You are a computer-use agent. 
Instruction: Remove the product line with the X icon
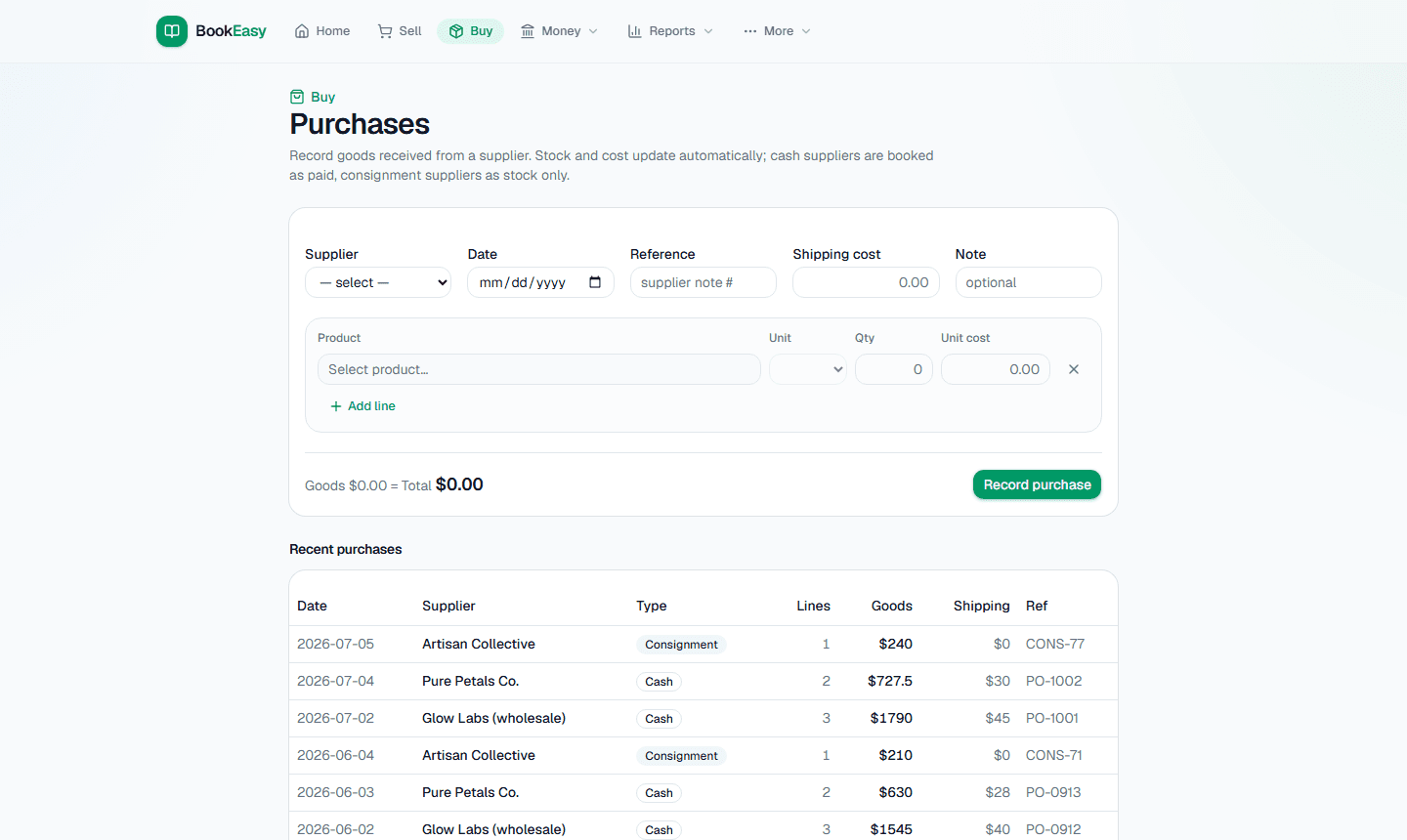coord(1074,369)
